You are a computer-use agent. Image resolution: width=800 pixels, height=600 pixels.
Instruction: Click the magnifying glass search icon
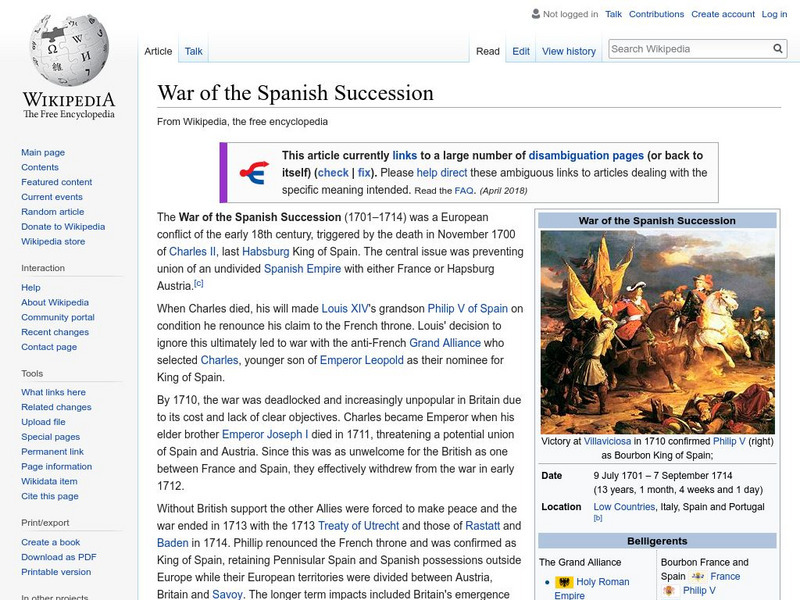pos(777,47)
